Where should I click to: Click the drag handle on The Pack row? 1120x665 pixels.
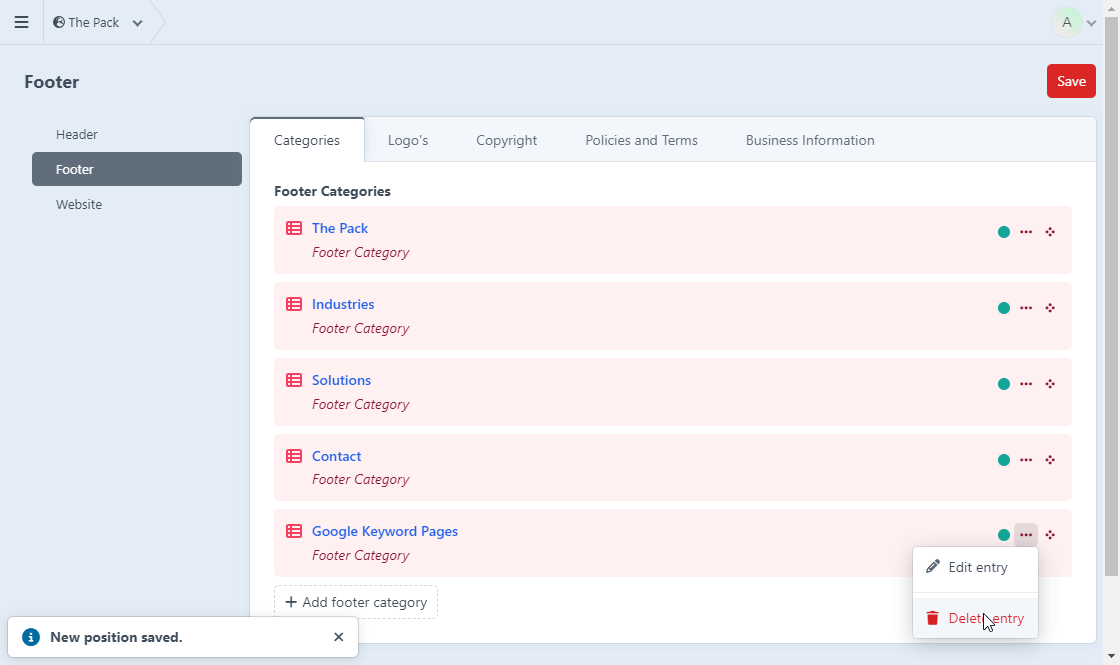pos(1050,232)
